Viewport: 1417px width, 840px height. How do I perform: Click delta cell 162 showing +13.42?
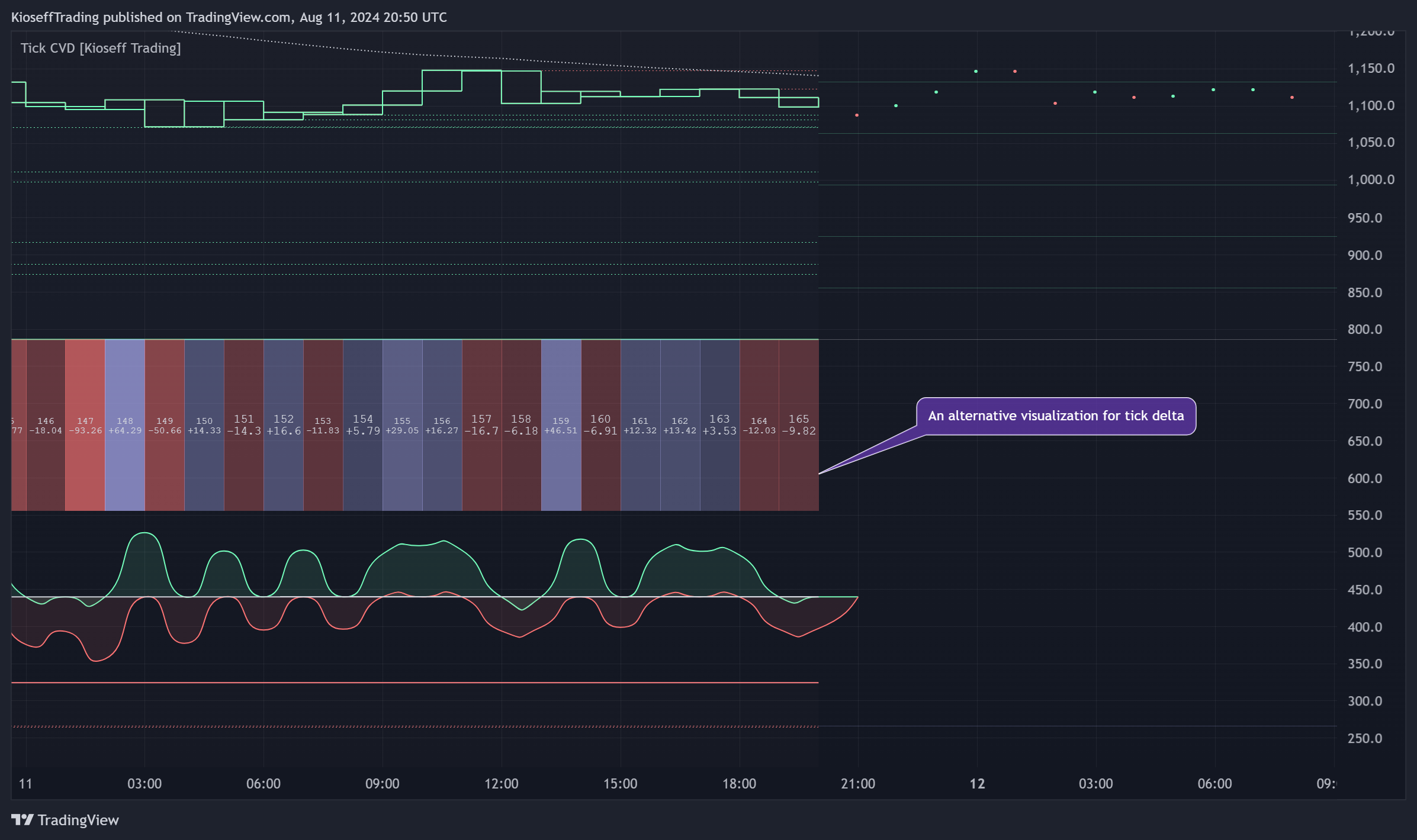pyautogui.click(x=680, y=425)
